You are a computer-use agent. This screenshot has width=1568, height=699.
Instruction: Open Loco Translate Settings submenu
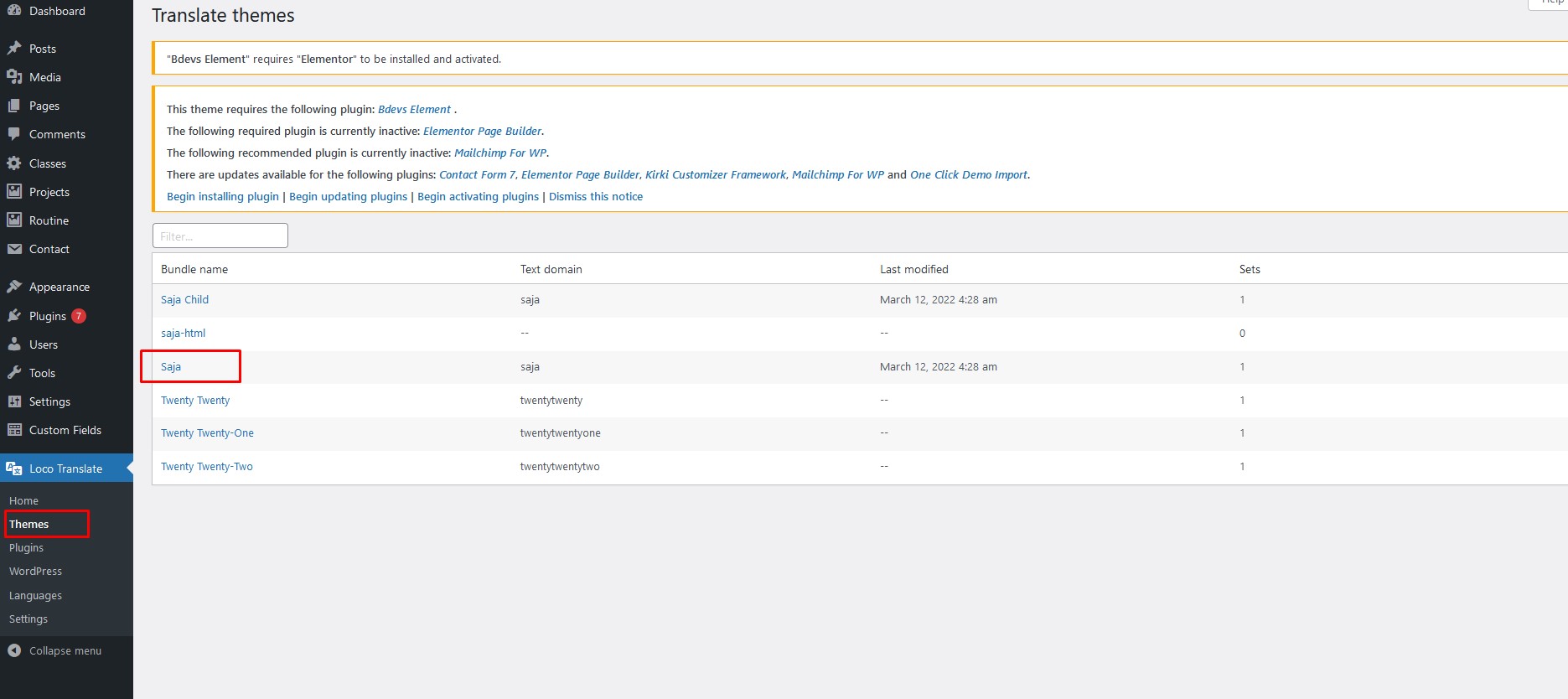[x=28, y=619]
